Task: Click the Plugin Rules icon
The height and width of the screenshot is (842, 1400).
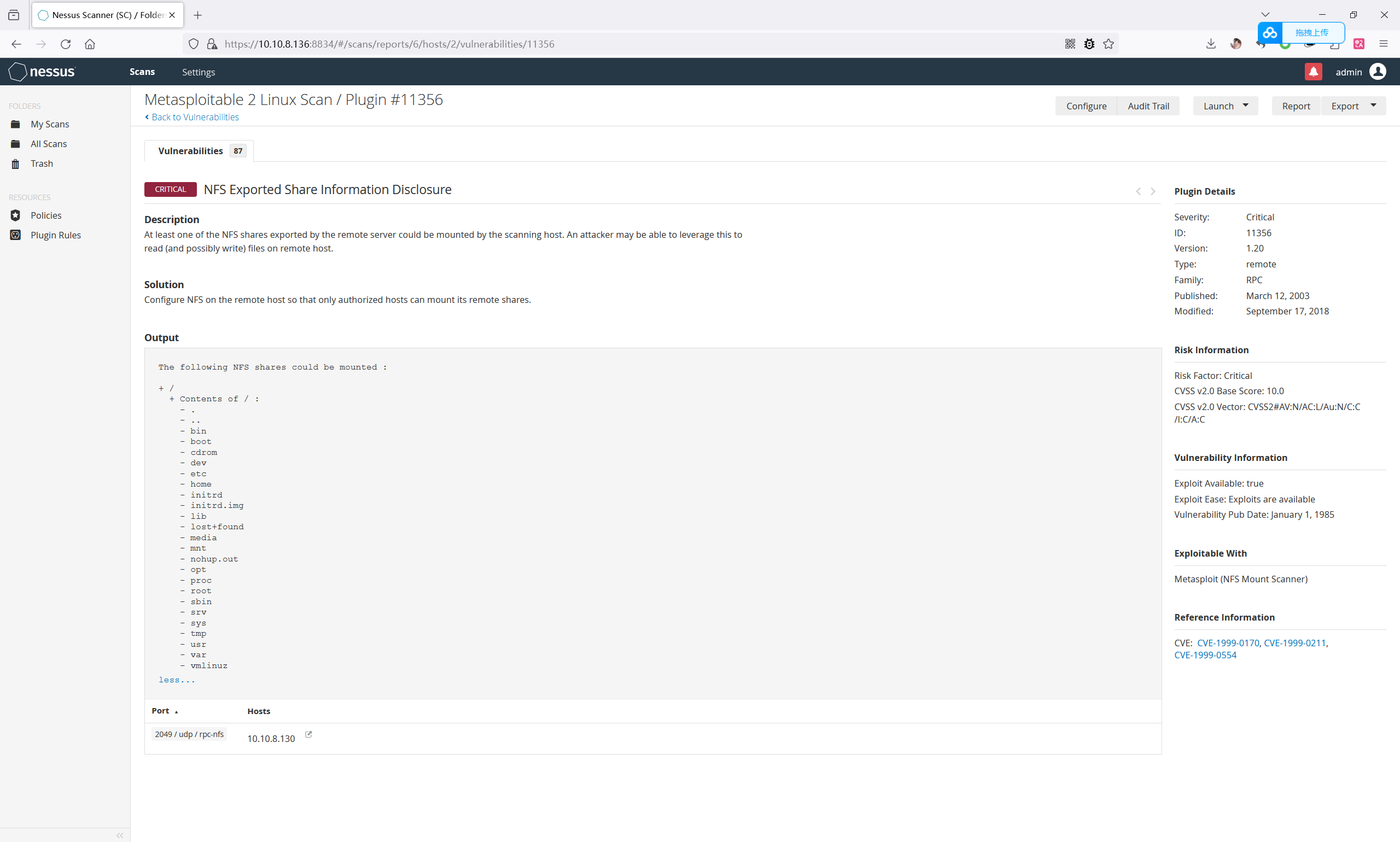Action: click(x=15, y=235)
